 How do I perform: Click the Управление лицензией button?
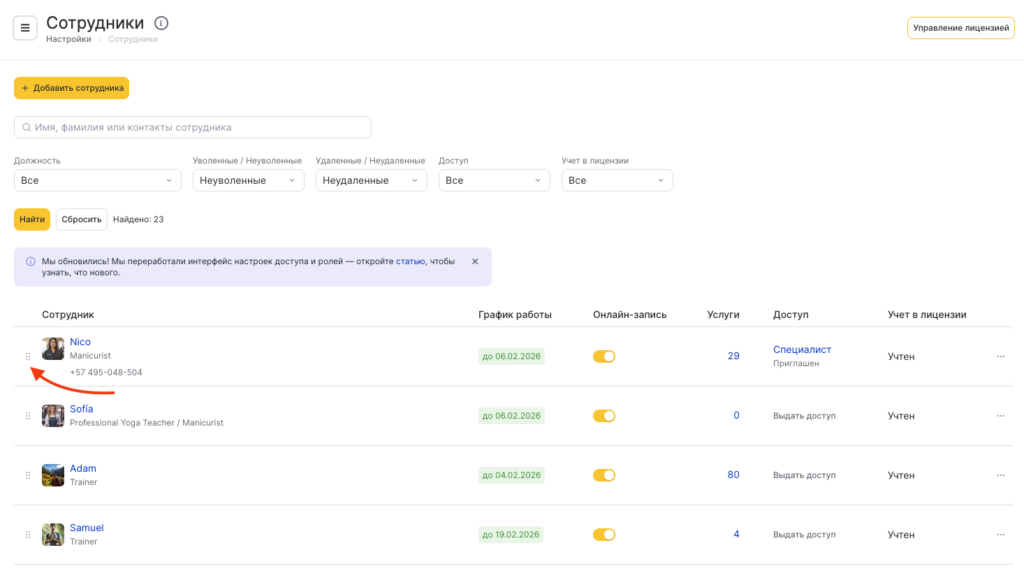tap(960, 28)
